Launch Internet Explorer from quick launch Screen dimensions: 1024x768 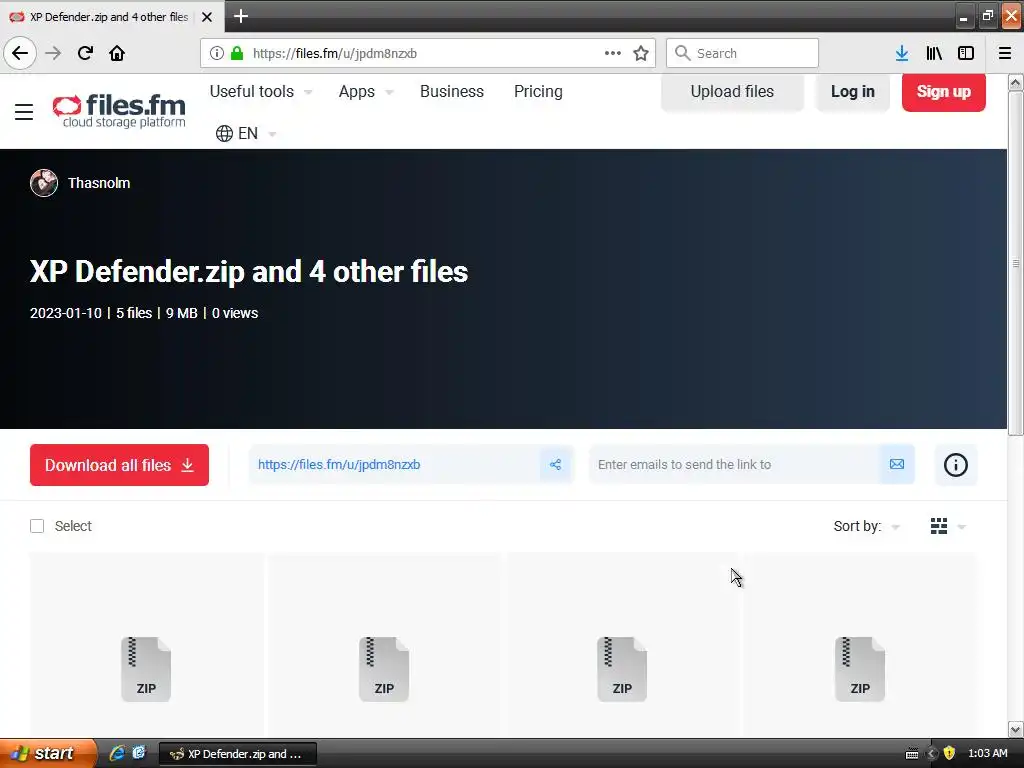click(118, 753)
